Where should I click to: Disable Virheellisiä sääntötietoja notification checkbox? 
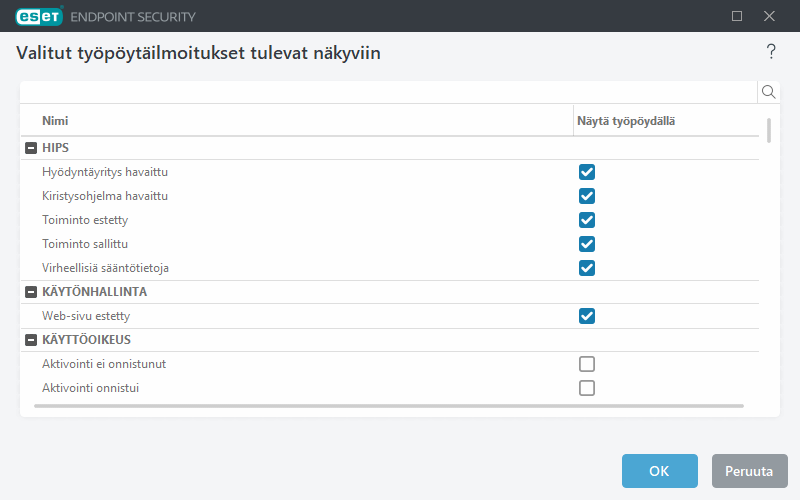tap(587, 268)
